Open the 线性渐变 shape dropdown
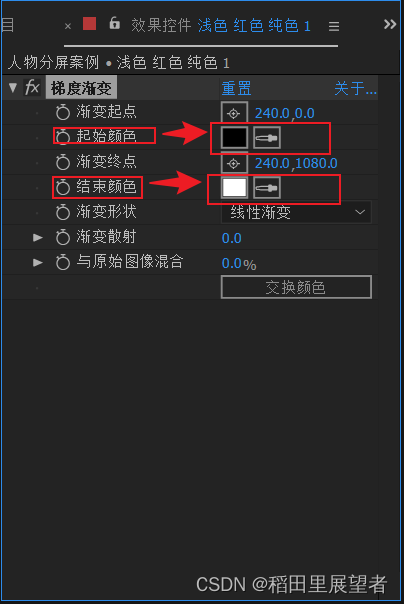The width and height of the screenshot is (404, 604). 296,212
